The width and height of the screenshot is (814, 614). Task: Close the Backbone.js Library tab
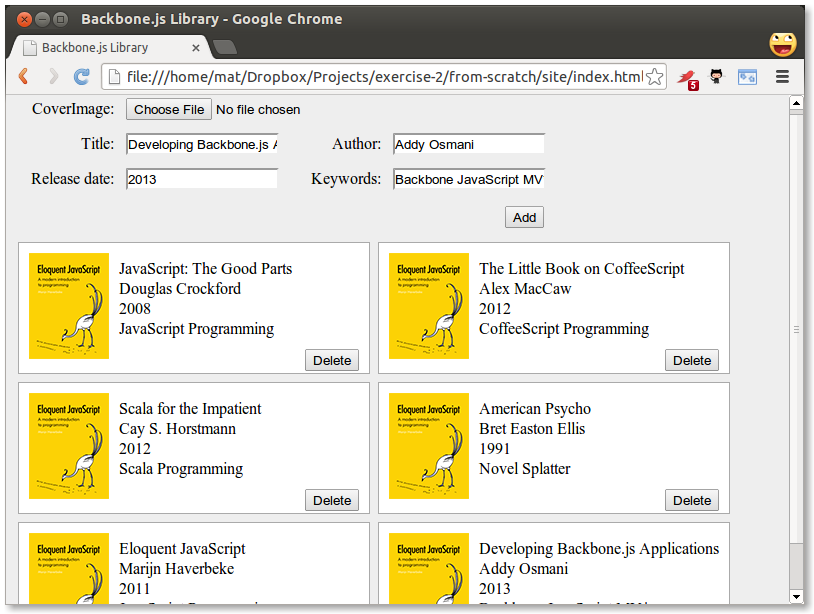(x=196, y=48)
